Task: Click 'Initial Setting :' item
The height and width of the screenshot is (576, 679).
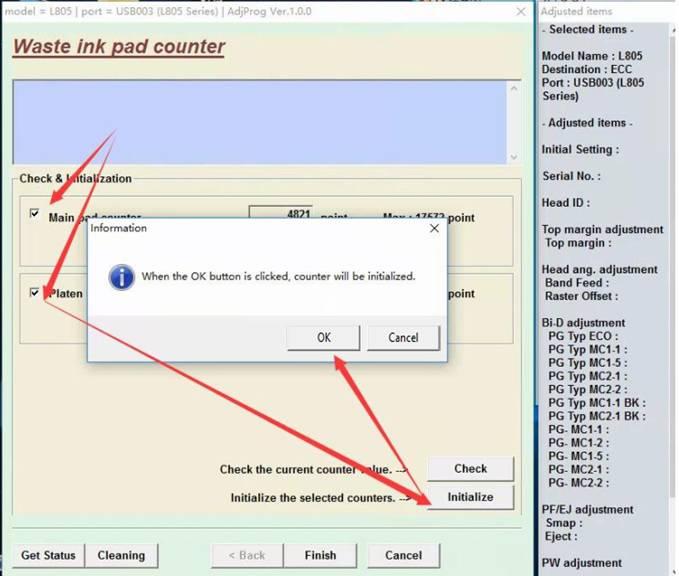Action: point(580,149)
